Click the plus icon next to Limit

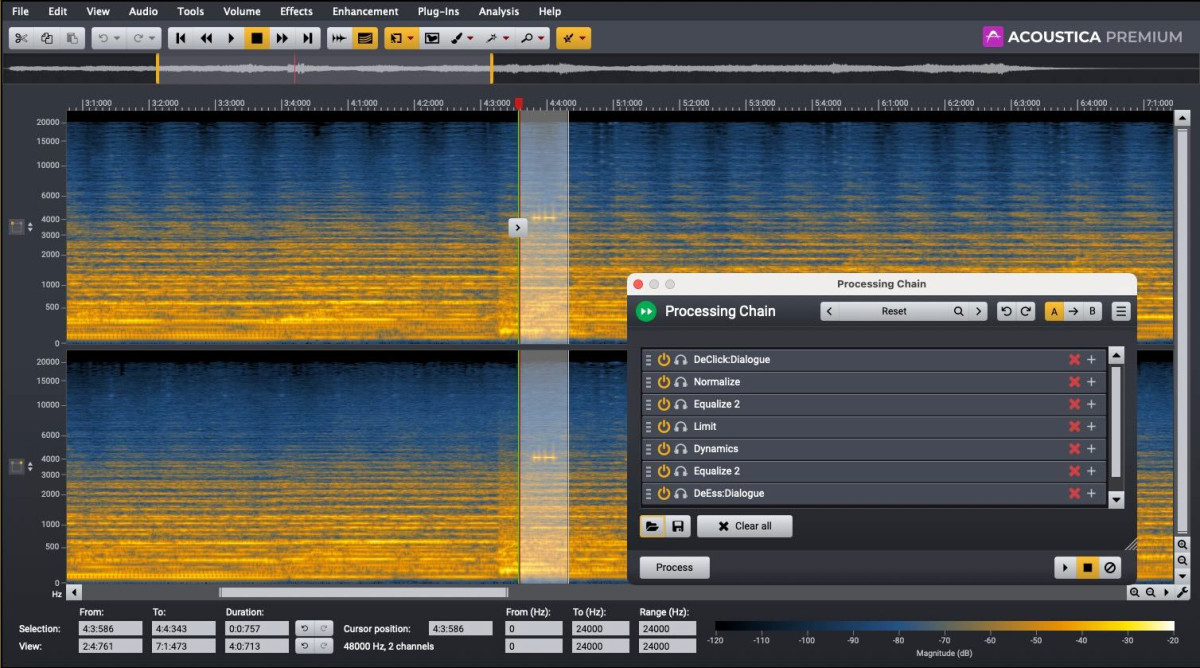(x=1091, y=427)
